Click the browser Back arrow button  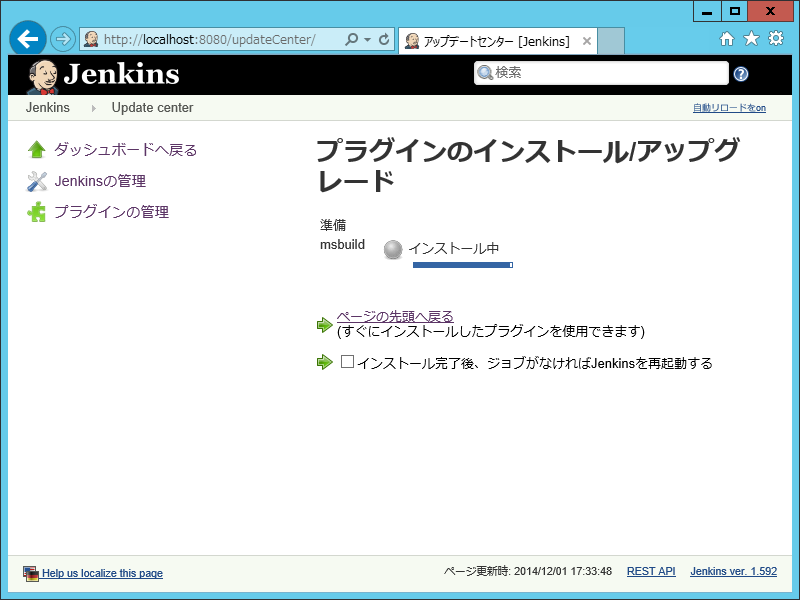tap(28, 38)
